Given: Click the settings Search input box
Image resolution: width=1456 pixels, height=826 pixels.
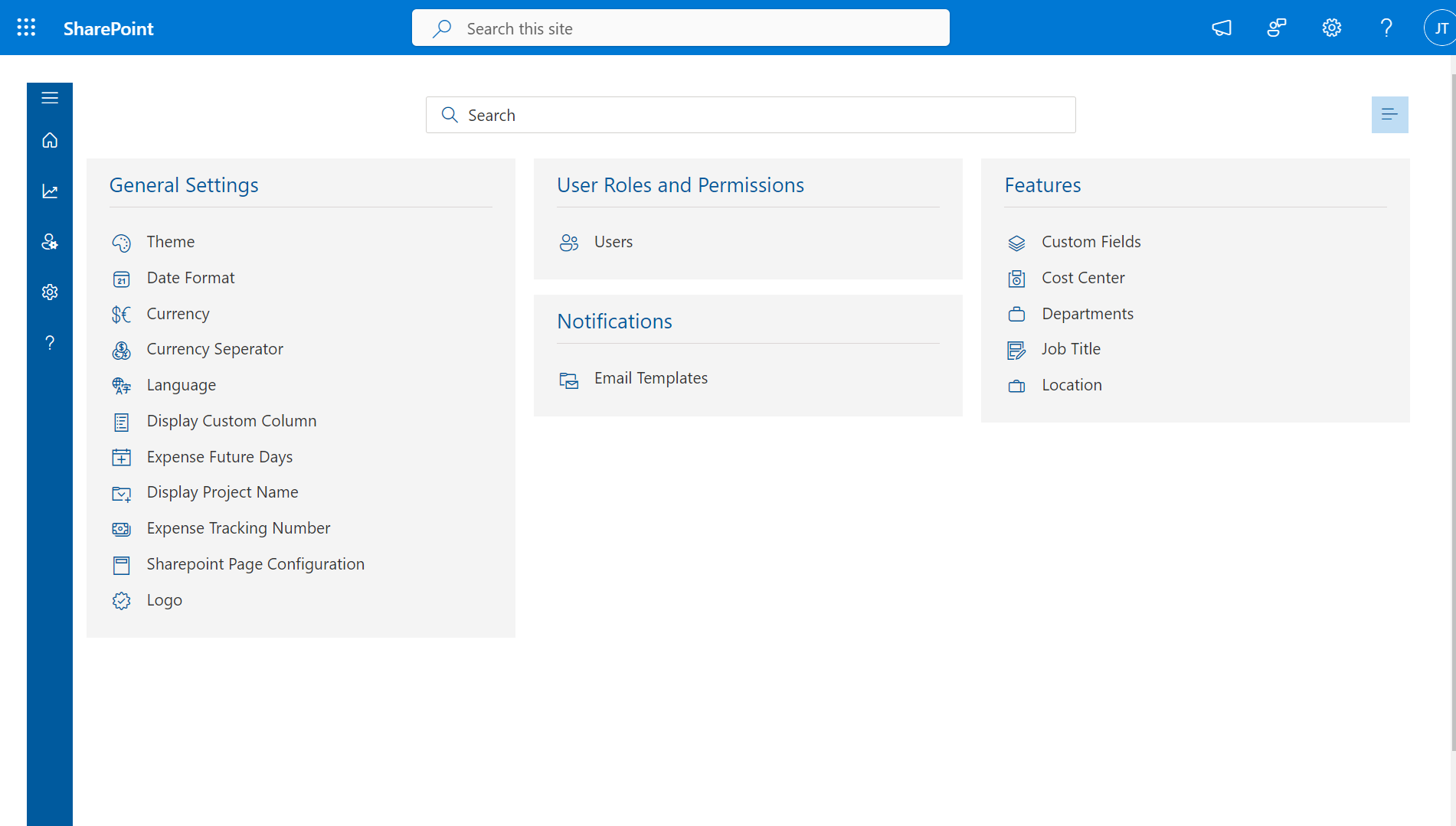Looking at the screenshot, I should tap(751, 115).
